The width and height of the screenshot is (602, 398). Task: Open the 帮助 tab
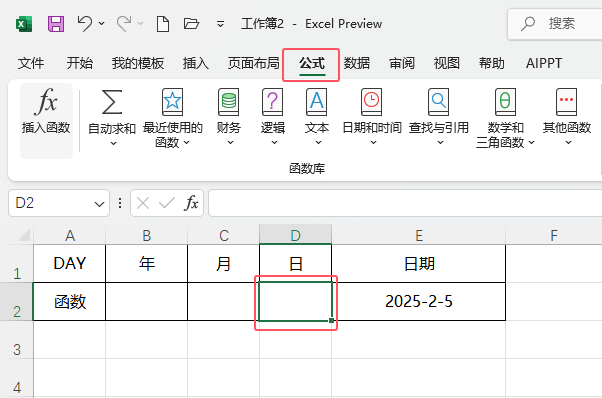[x=491, y=63]
